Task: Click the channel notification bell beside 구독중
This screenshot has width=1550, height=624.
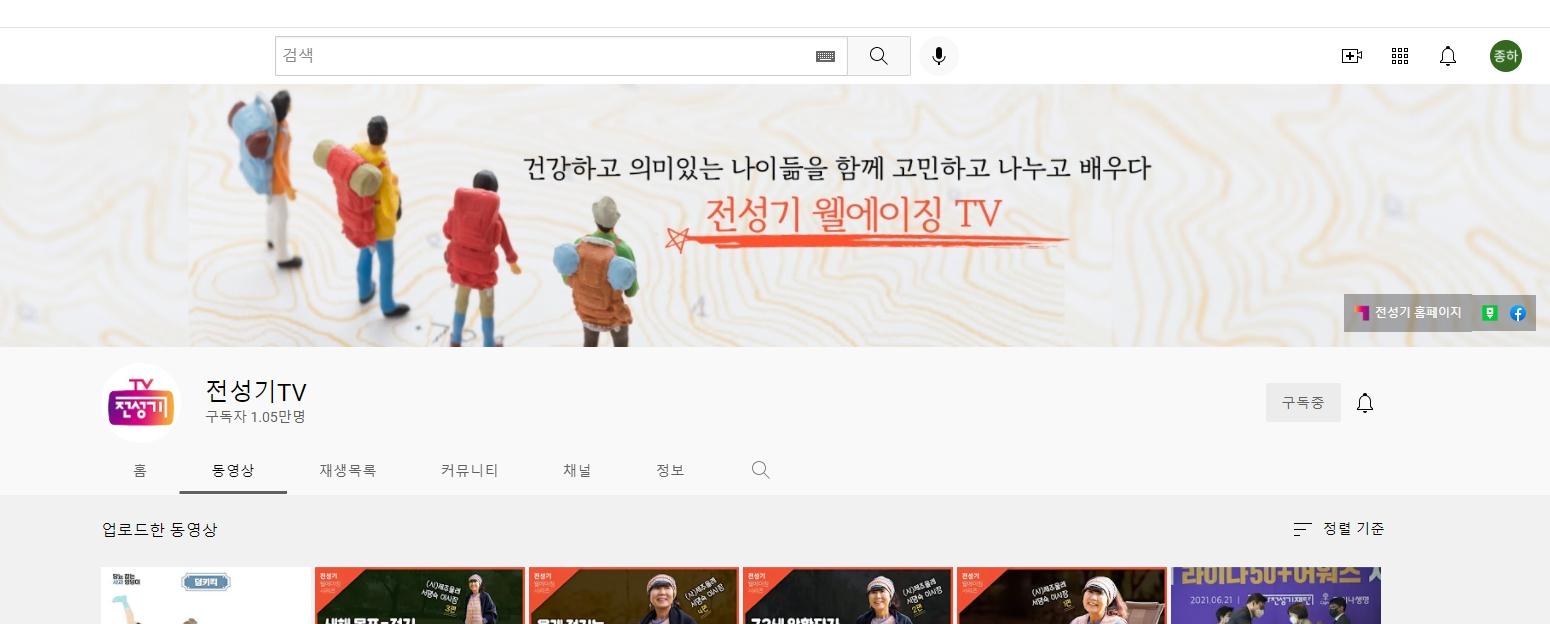Action: [x=1365, y=403]
